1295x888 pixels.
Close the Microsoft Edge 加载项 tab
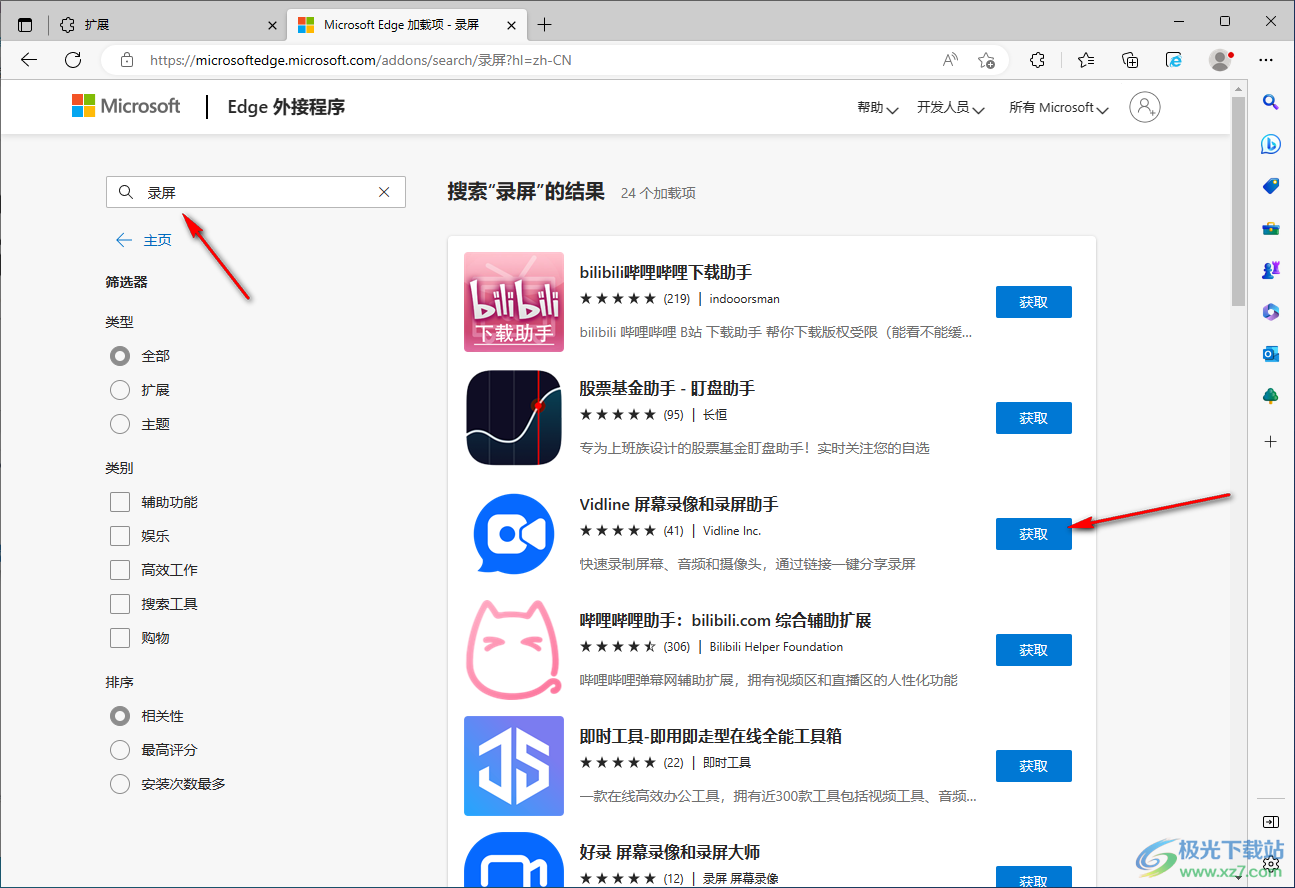coord(512,25)
